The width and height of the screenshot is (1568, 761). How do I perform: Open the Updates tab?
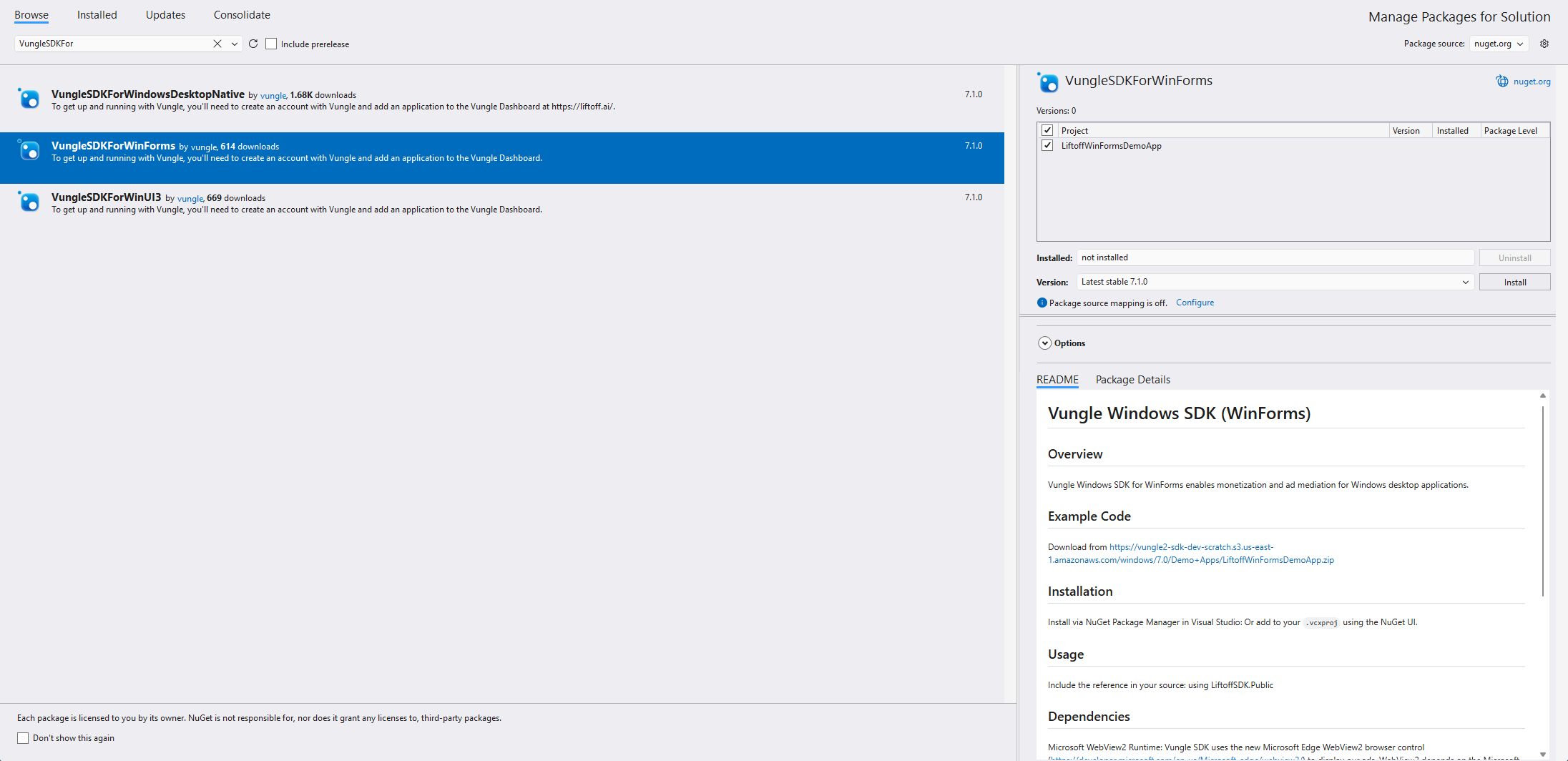pyautogui.click(x=165, y=15)
